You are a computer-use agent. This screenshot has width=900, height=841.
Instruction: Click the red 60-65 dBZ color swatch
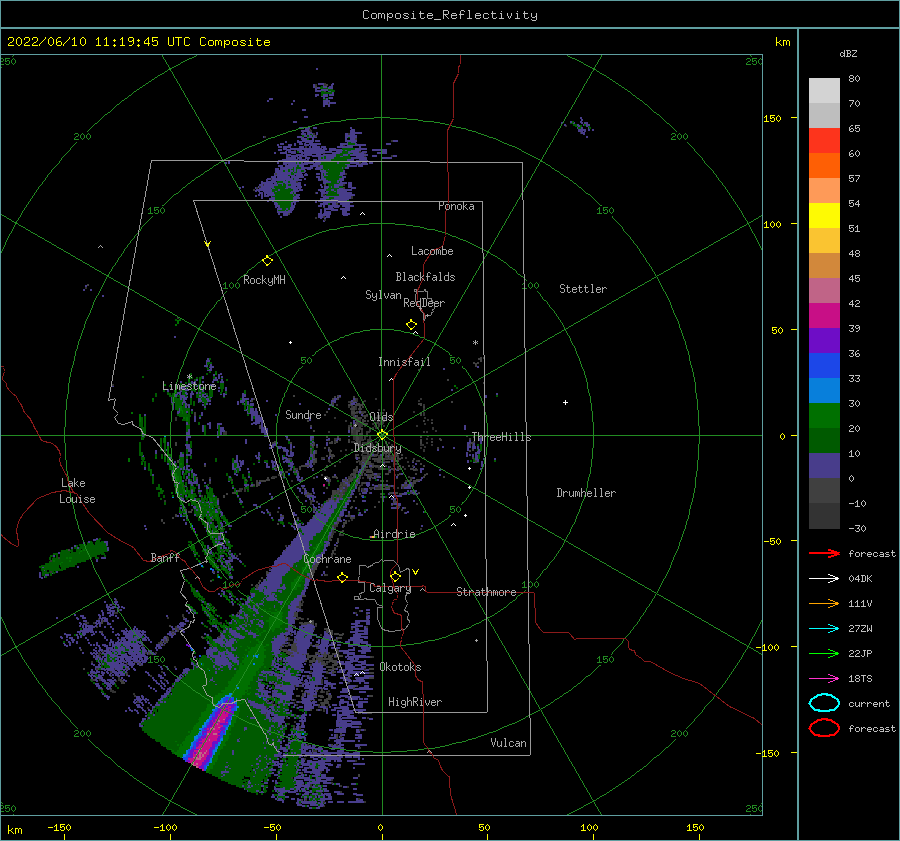pyautogui.click(x=824, y=141)
